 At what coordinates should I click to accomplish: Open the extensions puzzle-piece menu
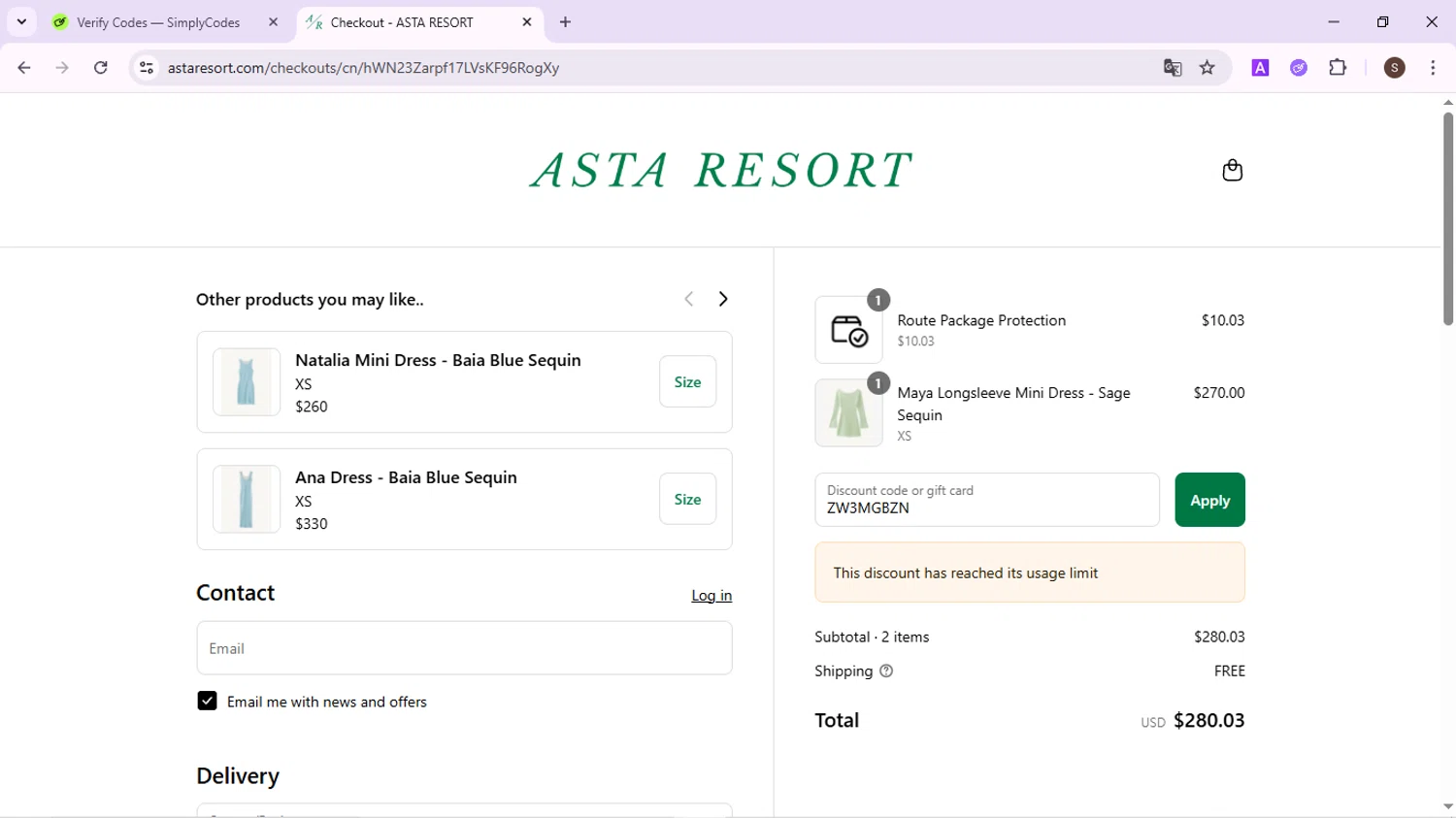click(x=1338, y=68)
